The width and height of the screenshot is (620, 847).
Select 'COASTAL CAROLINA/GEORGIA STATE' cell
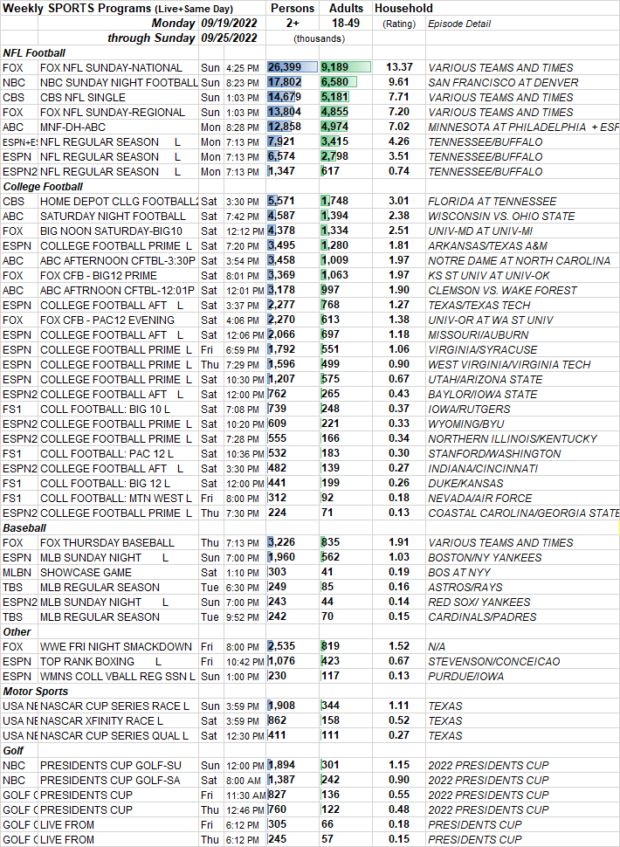coord(523,513)
